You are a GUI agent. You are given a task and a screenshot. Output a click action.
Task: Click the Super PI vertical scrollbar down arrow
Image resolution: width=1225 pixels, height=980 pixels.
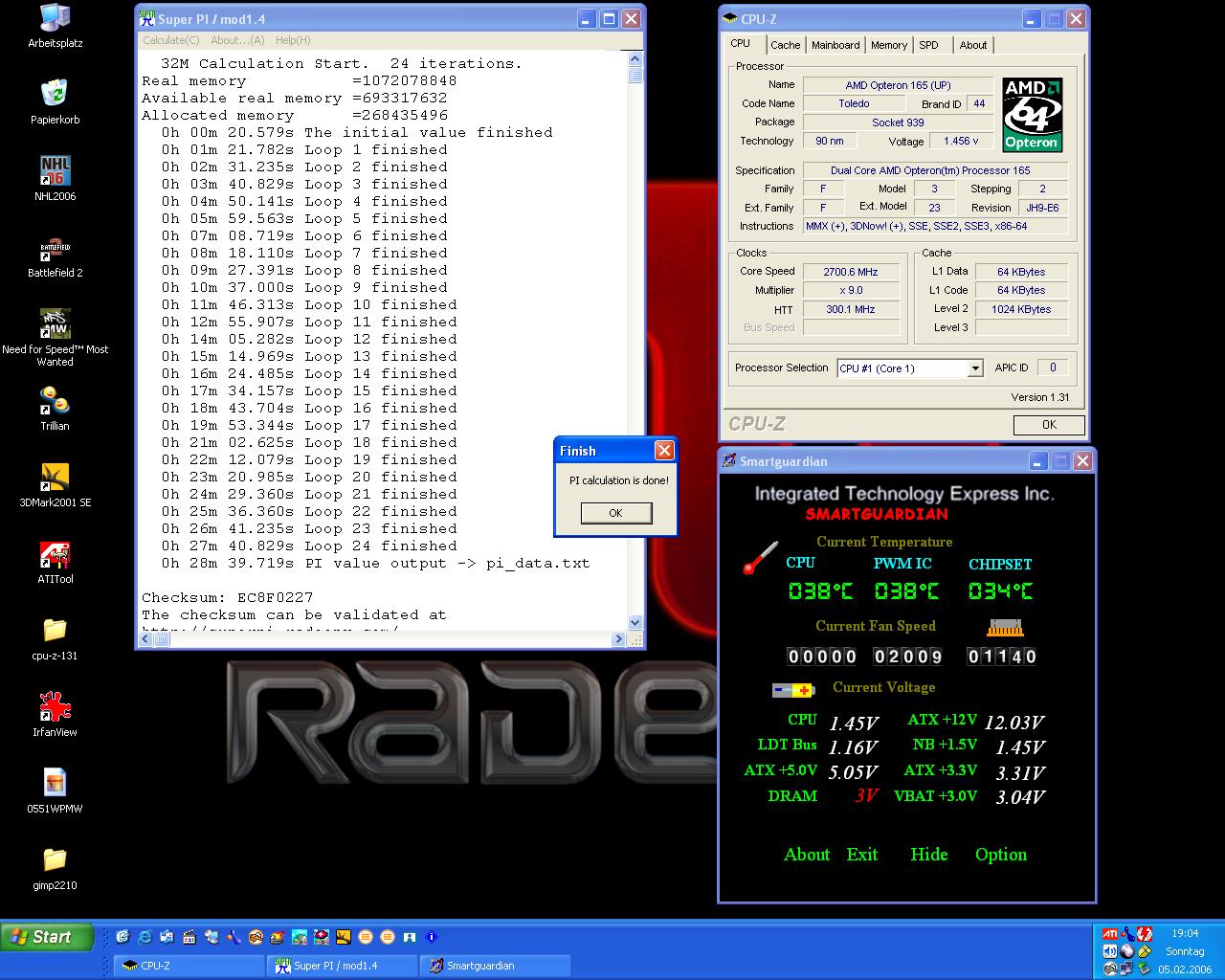point(635,622)
